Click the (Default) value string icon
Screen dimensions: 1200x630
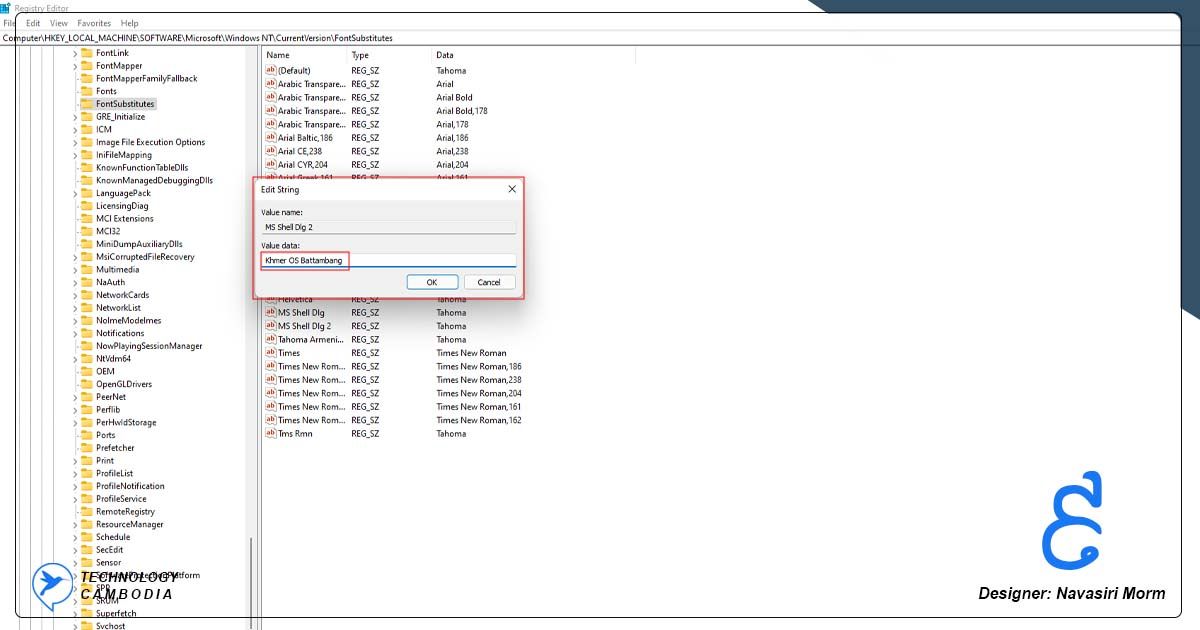(x=270, y=70)
